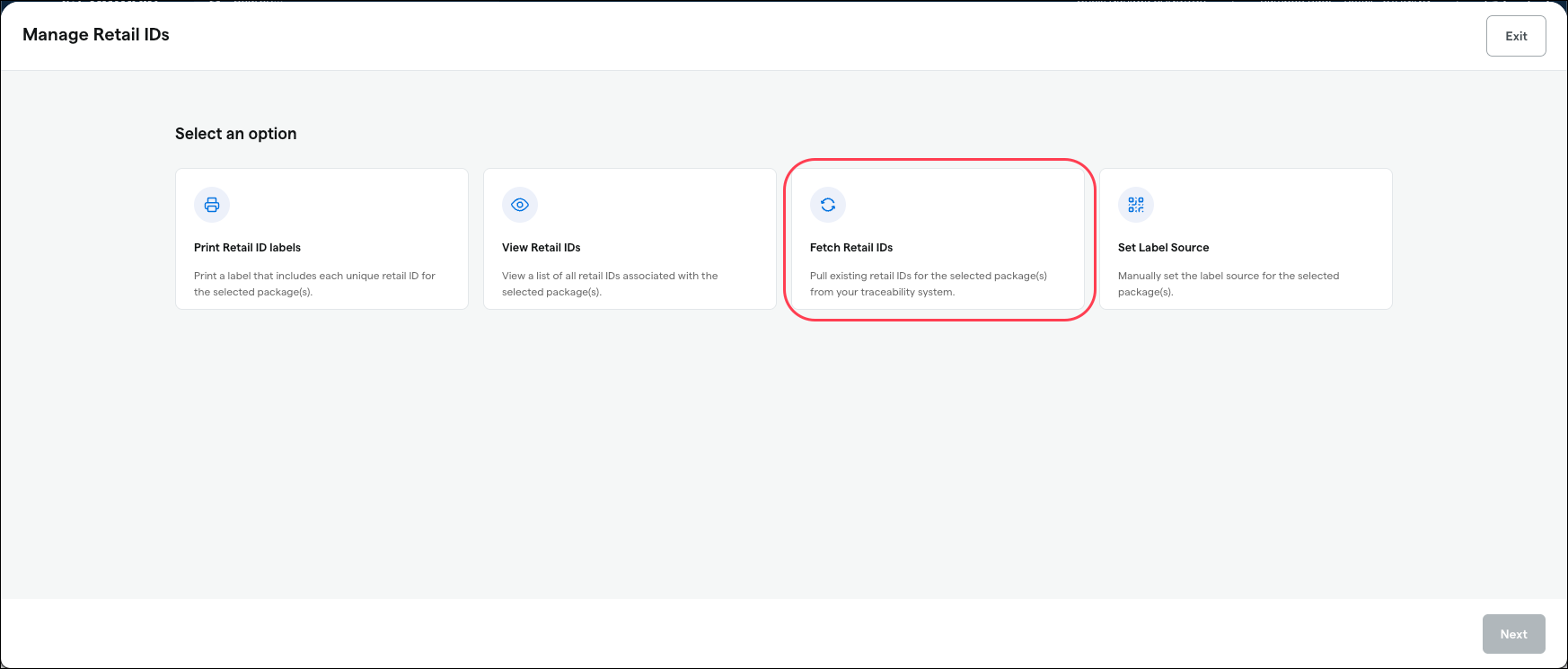This screenshot has height=669, width=1568.
Task: Click description 'View a list of all retail IDs'
Action: pos(610,284)
